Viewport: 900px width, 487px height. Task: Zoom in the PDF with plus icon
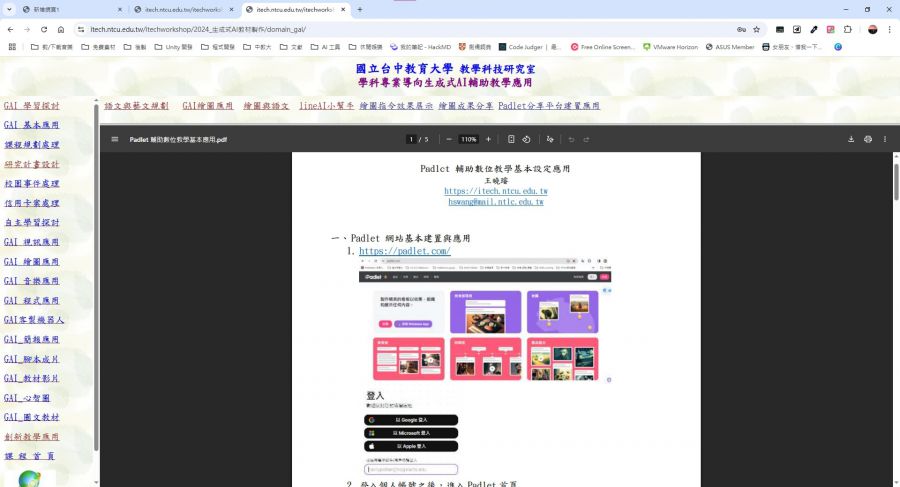[x=488, y=139]
